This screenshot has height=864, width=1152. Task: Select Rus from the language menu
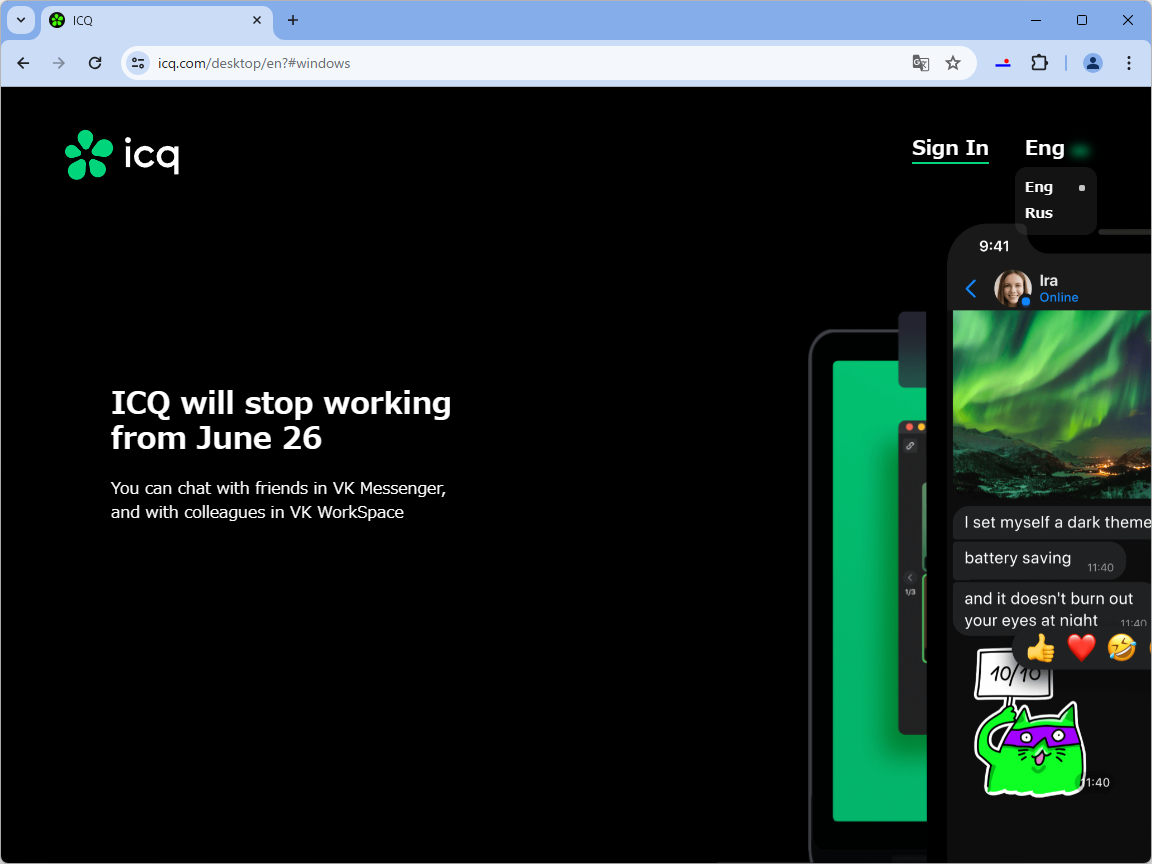pos(1040,213)
